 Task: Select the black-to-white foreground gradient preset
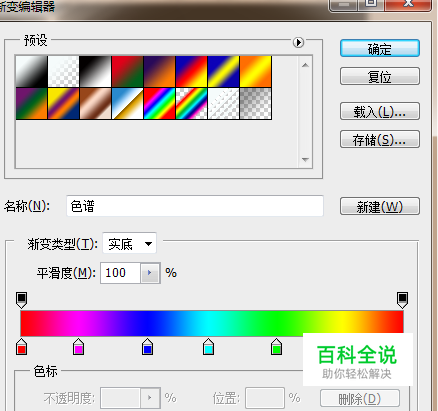[32, 71]
